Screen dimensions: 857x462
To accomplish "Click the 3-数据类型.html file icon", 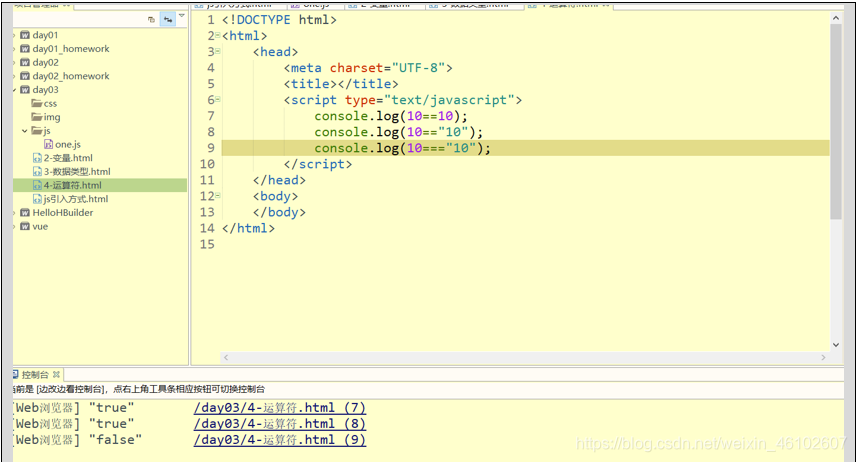I will click(x=38, y=172).
